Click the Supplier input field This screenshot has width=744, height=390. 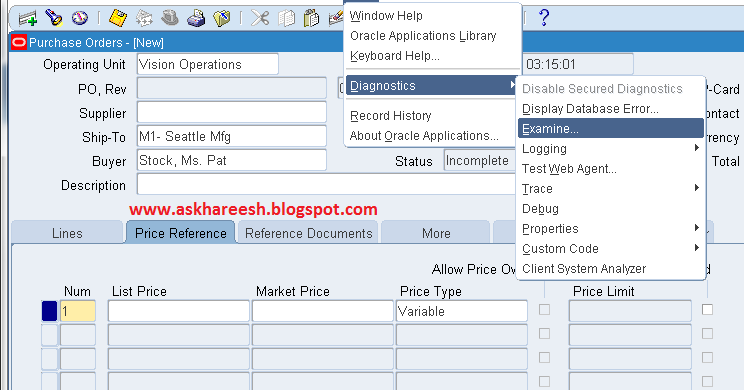pyautogui.click(x=232, y=112)
